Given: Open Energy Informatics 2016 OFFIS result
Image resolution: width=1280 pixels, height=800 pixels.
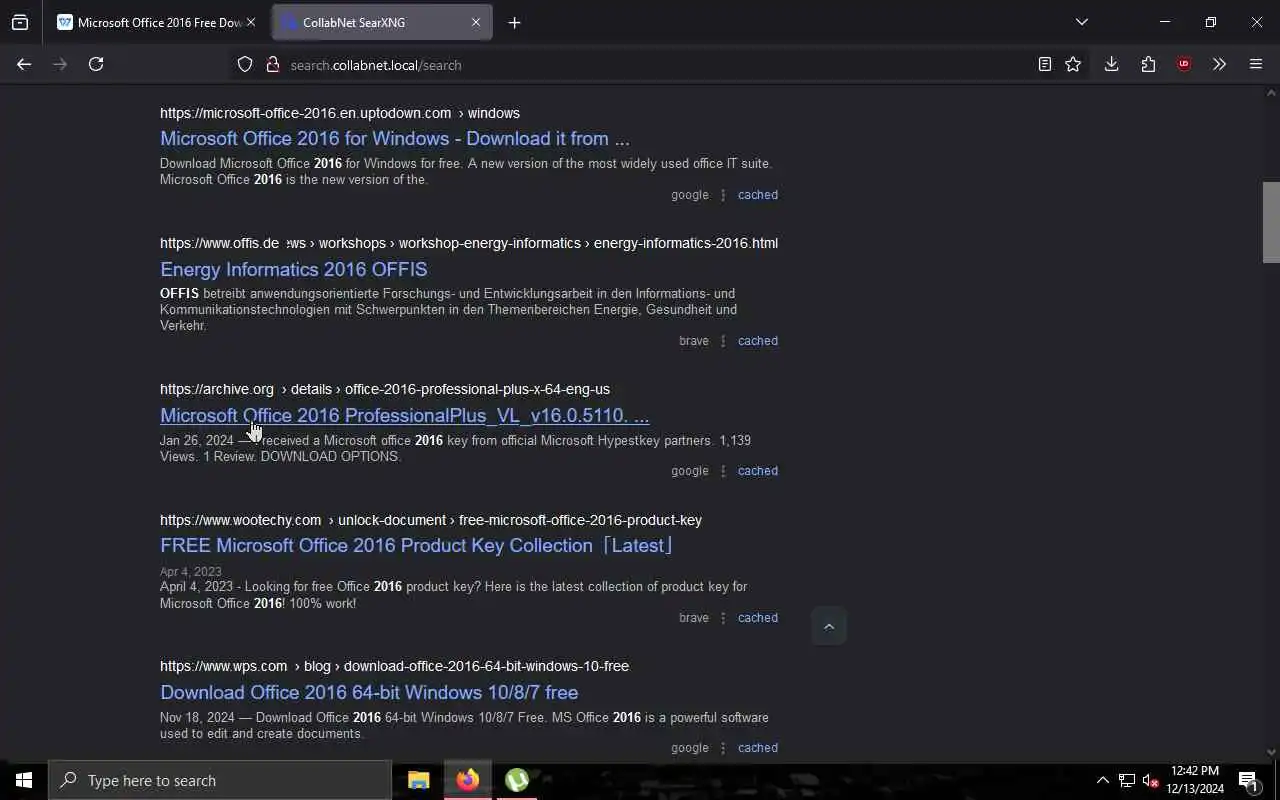Looking at the screenshot, I should [x=294, y=269].
